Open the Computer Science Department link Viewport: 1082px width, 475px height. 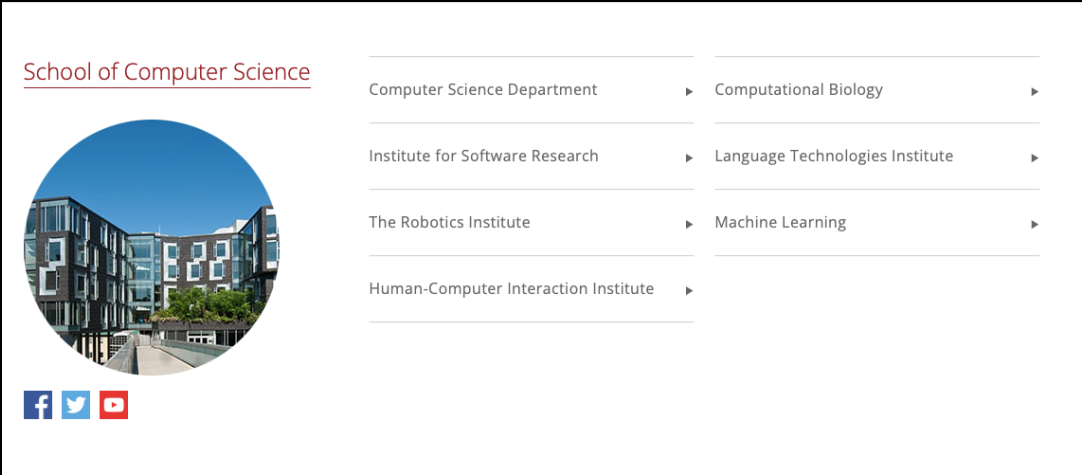coord(483,90)
